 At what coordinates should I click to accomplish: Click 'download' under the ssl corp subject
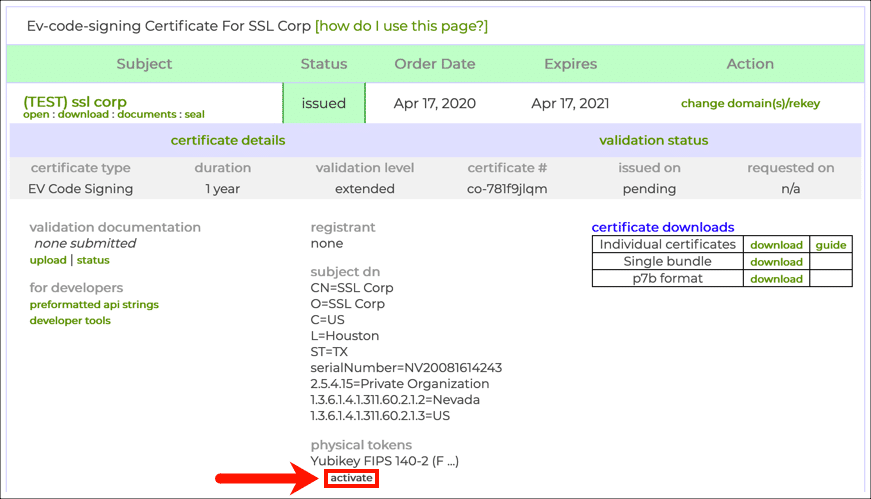coord(82,115)
